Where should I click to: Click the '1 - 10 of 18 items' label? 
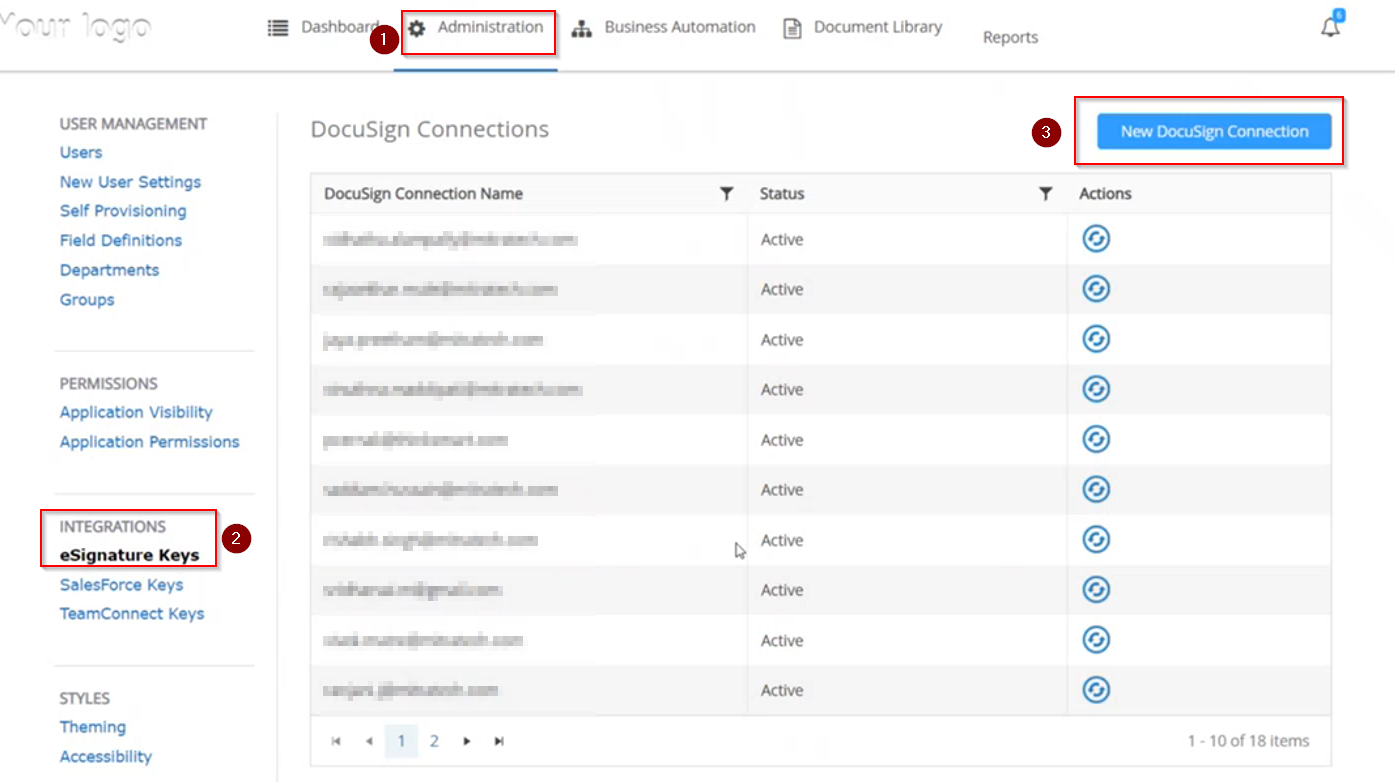click(x=1248, y=741)
